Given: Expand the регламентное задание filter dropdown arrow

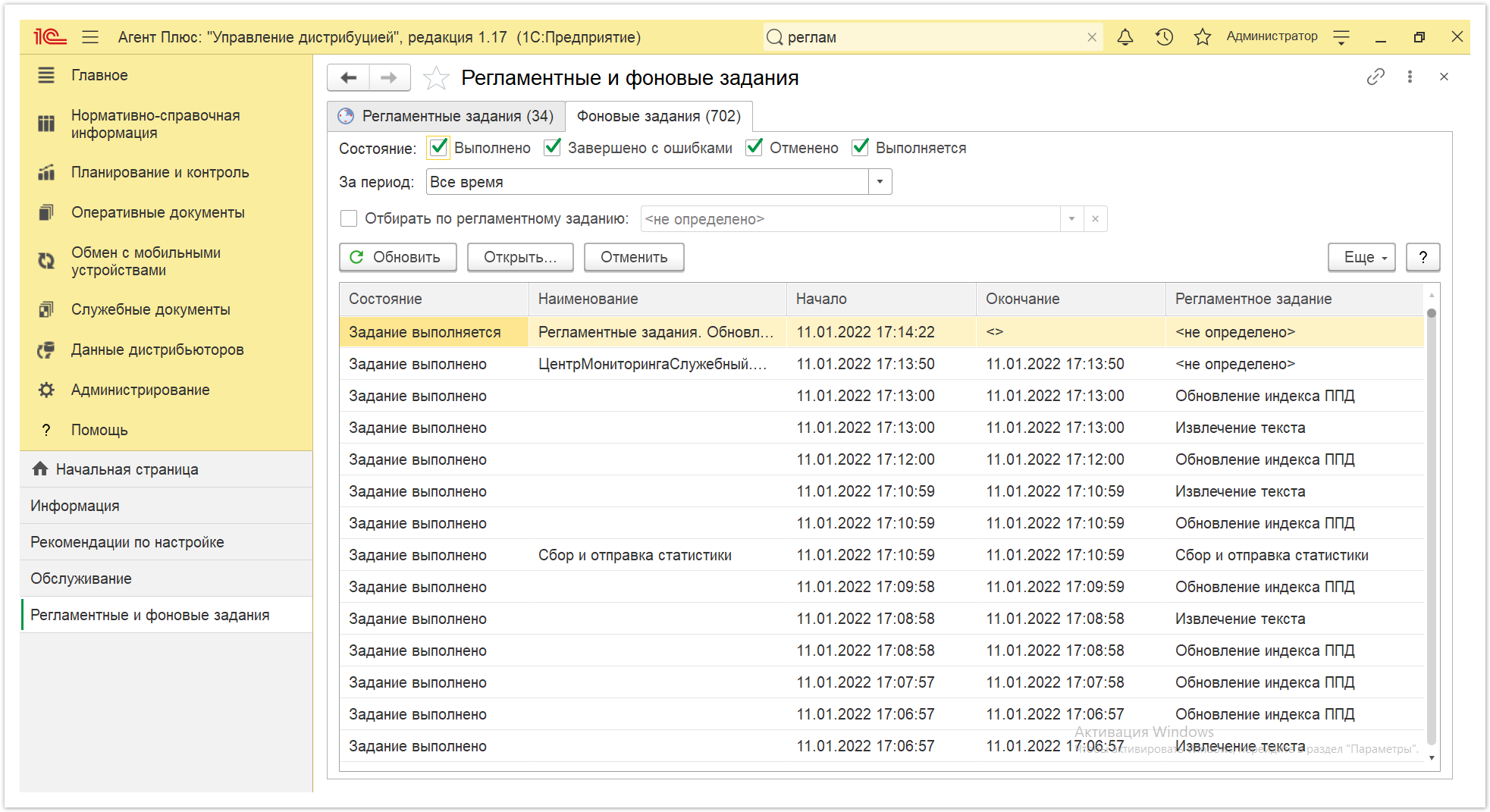Looking at the screenshot, I should click(x=1071, y=219).
